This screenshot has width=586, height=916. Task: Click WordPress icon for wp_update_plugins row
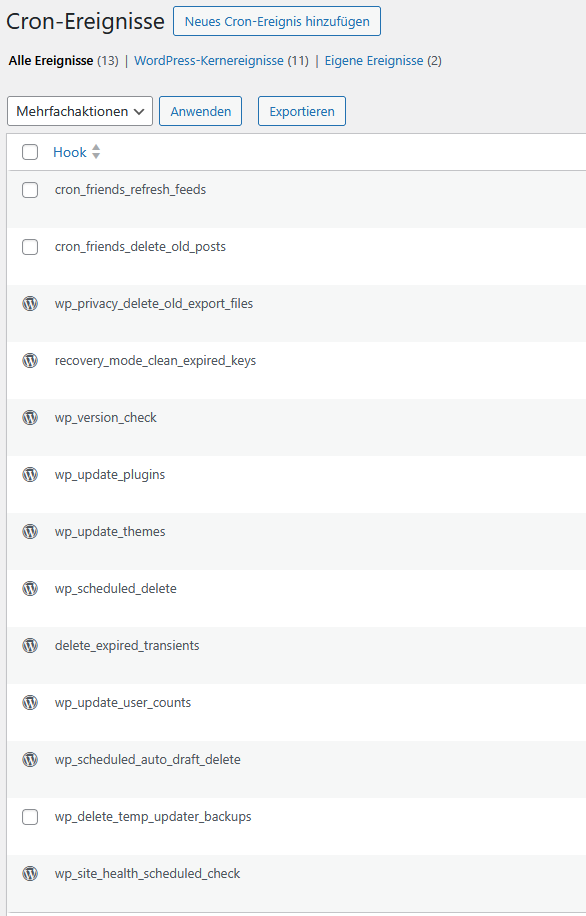[x=30, y=474]
